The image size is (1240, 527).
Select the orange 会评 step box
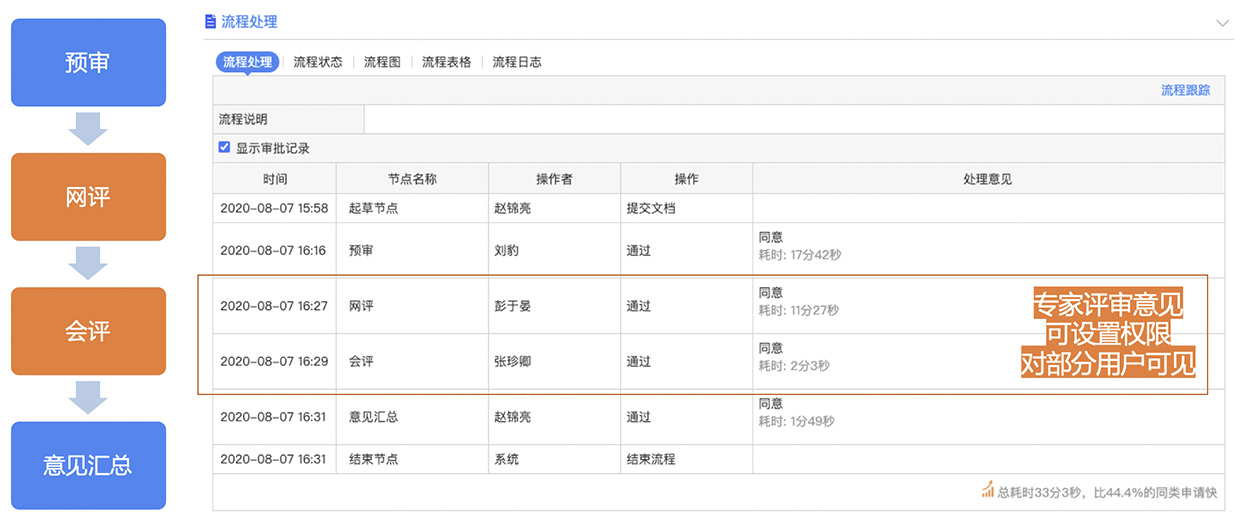pyautogui.click(x=88, y=331)
